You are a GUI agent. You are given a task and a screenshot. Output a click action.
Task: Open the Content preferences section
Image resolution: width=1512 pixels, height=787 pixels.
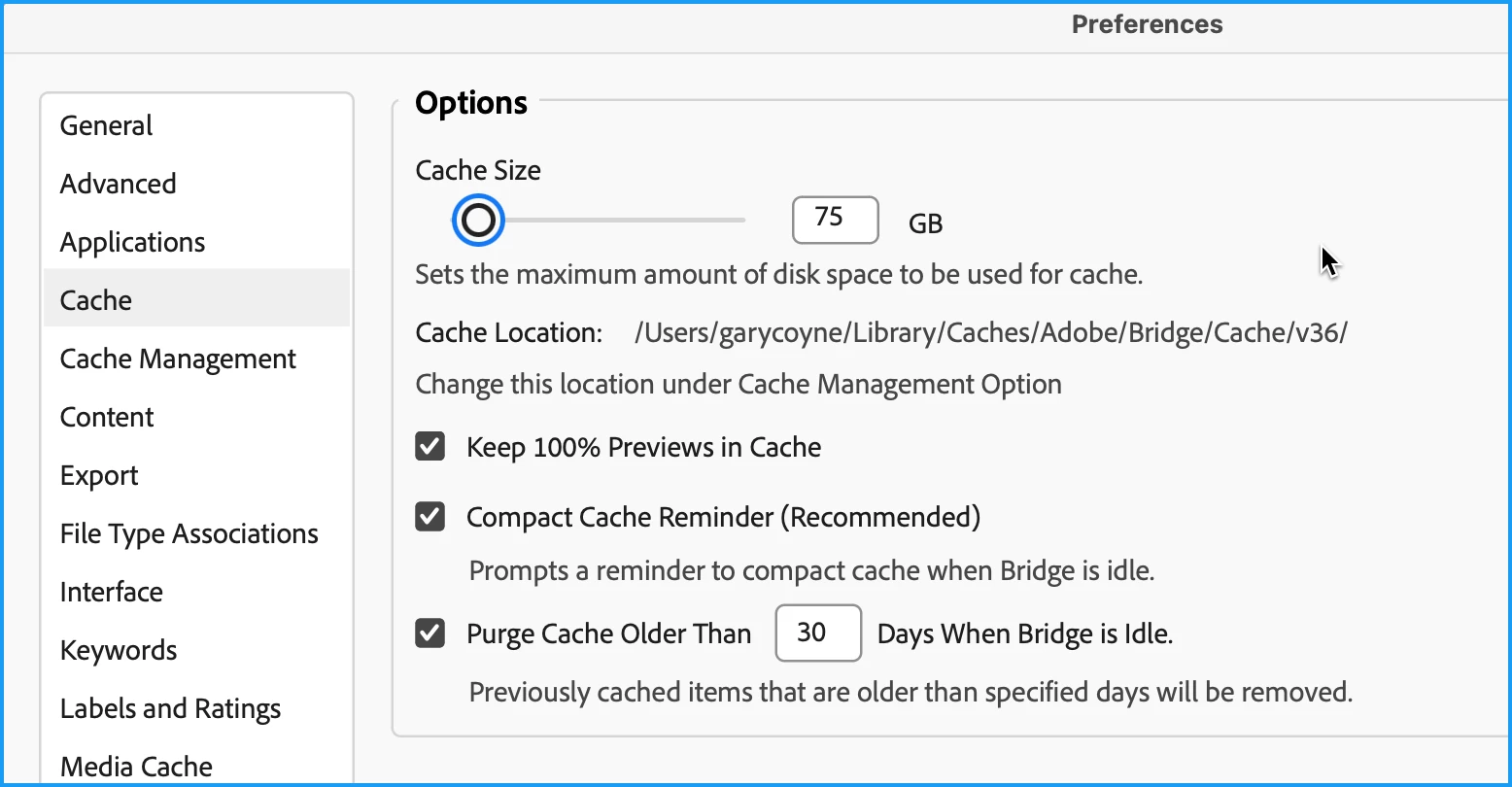coord(107,418)
